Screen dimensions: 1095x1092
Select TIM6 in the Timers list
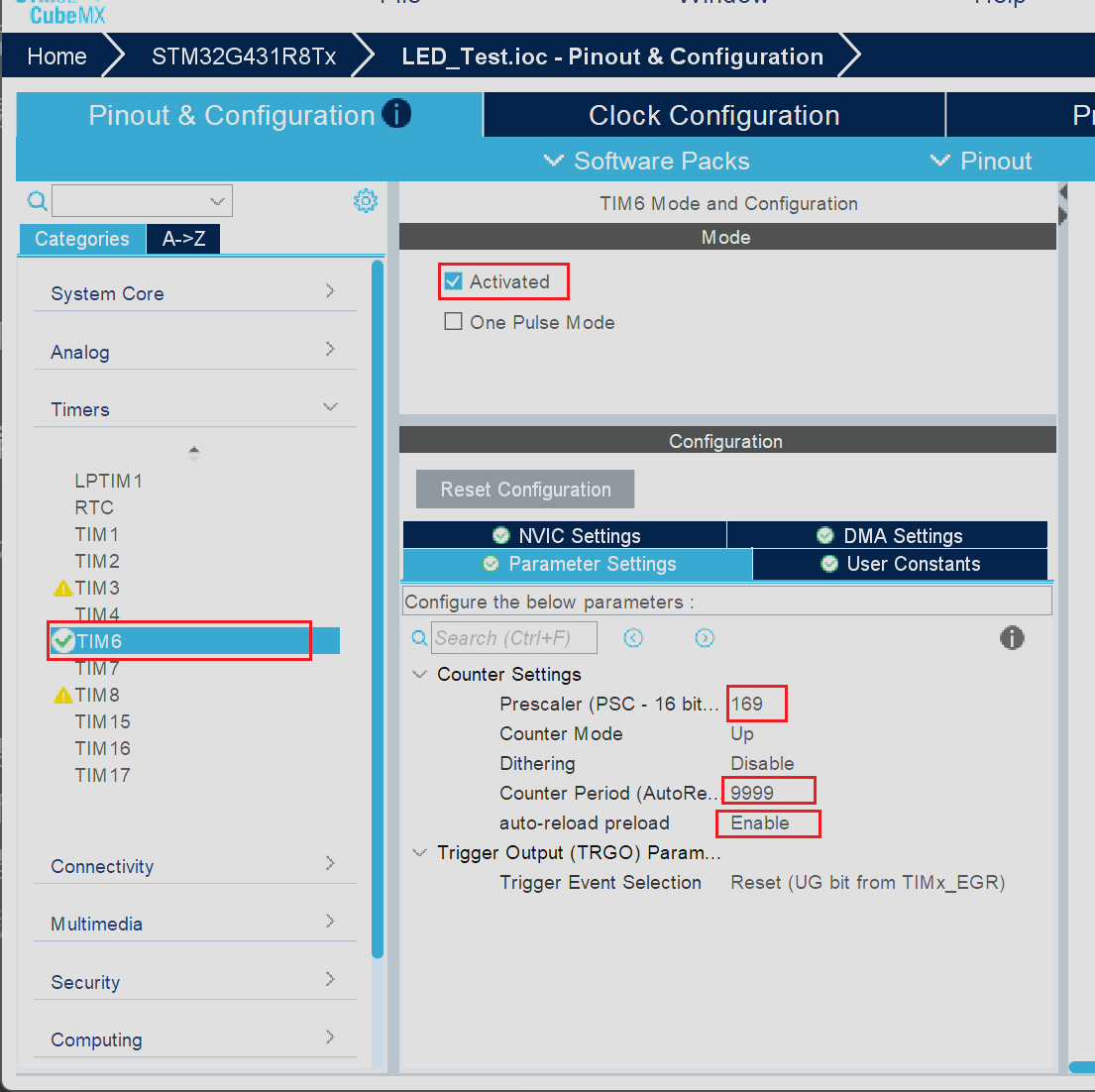pos(195,641)
